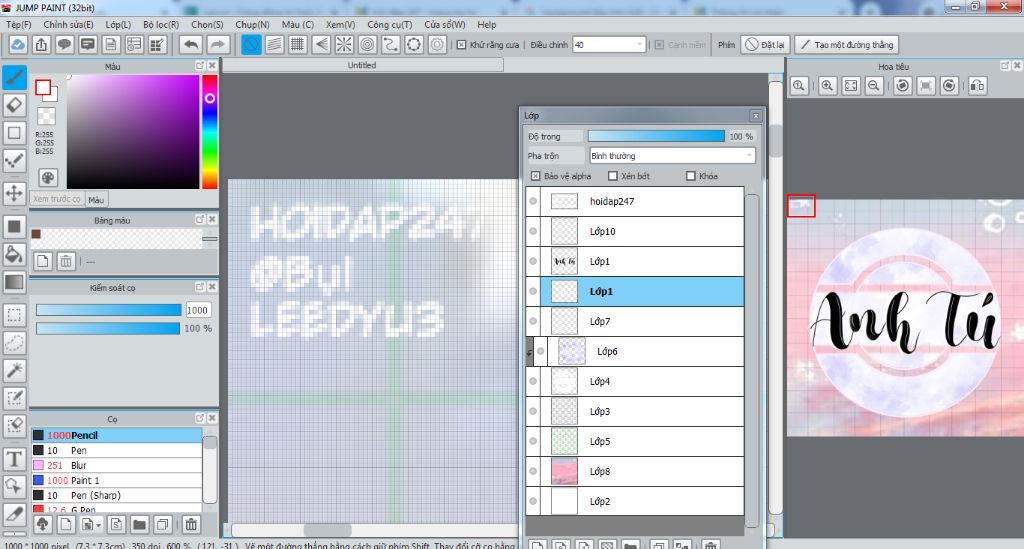Select the Untitled document tab

362,65
